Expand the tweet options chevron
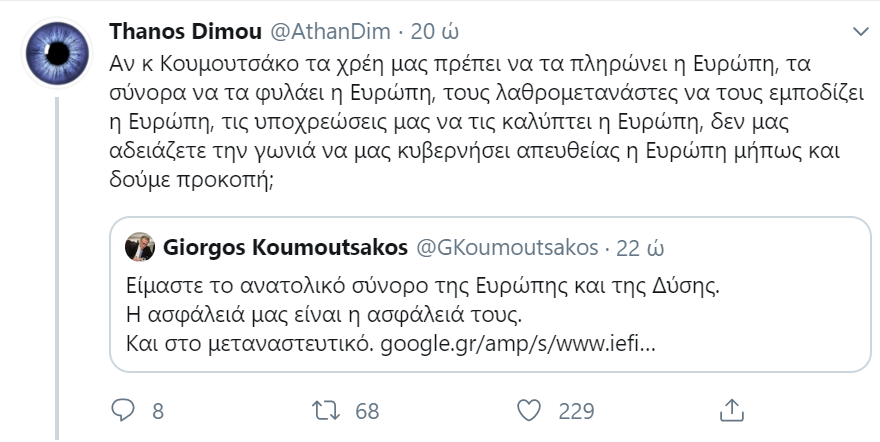This screenshot has height=442, width=880. [858, 34]
